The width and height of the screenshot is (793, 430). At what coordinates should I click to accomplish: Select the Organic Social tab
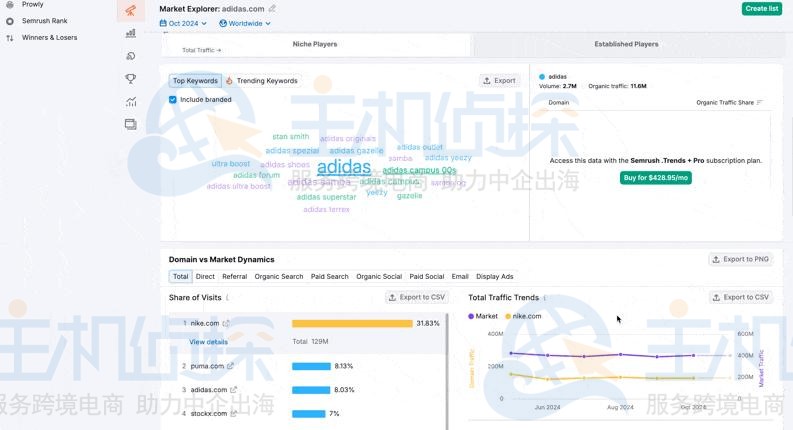tap(379, 277)
